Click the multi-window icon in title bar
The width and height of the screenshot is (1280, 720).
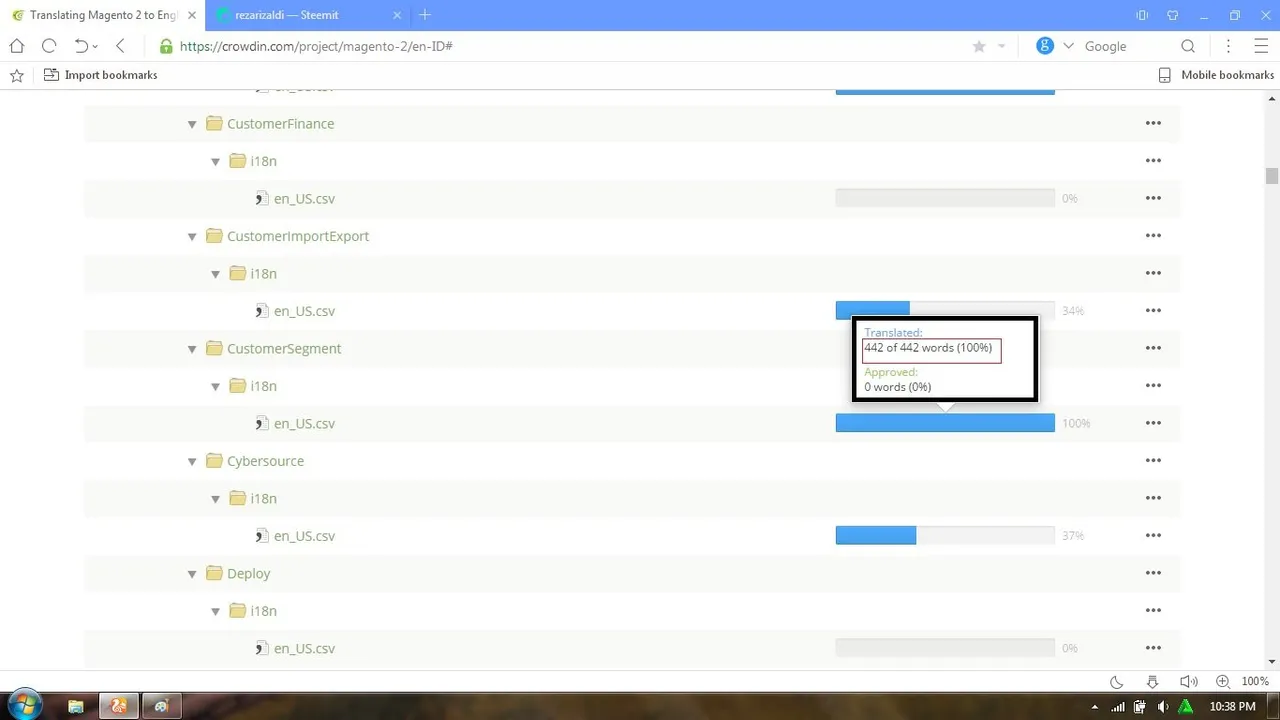(1142, 15)
